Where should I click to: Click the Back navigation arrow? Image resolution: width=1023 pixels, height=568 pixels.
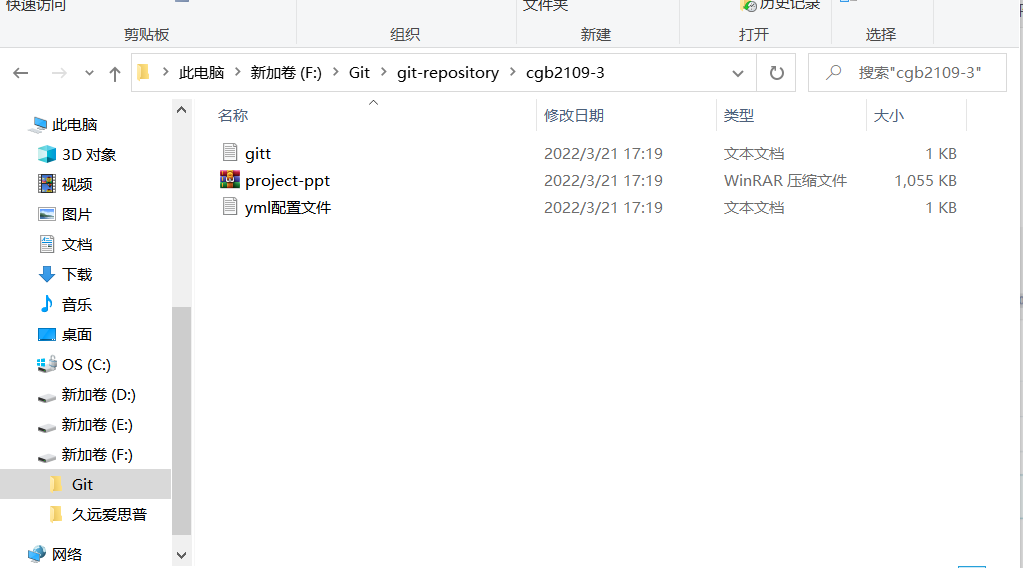[21, 73]
